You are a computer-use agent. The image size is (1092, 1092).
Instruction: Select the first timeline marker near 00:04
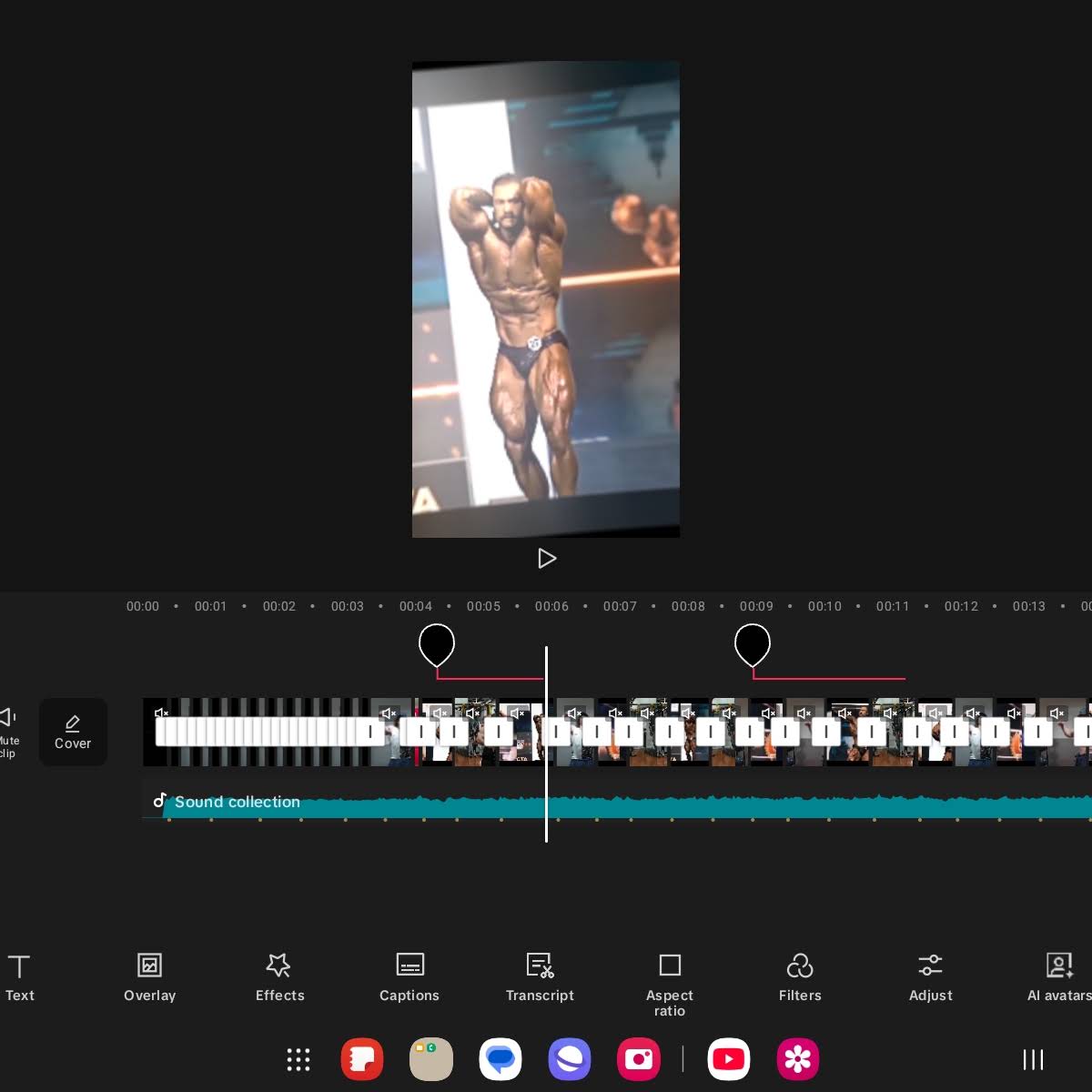coord(437,643)
